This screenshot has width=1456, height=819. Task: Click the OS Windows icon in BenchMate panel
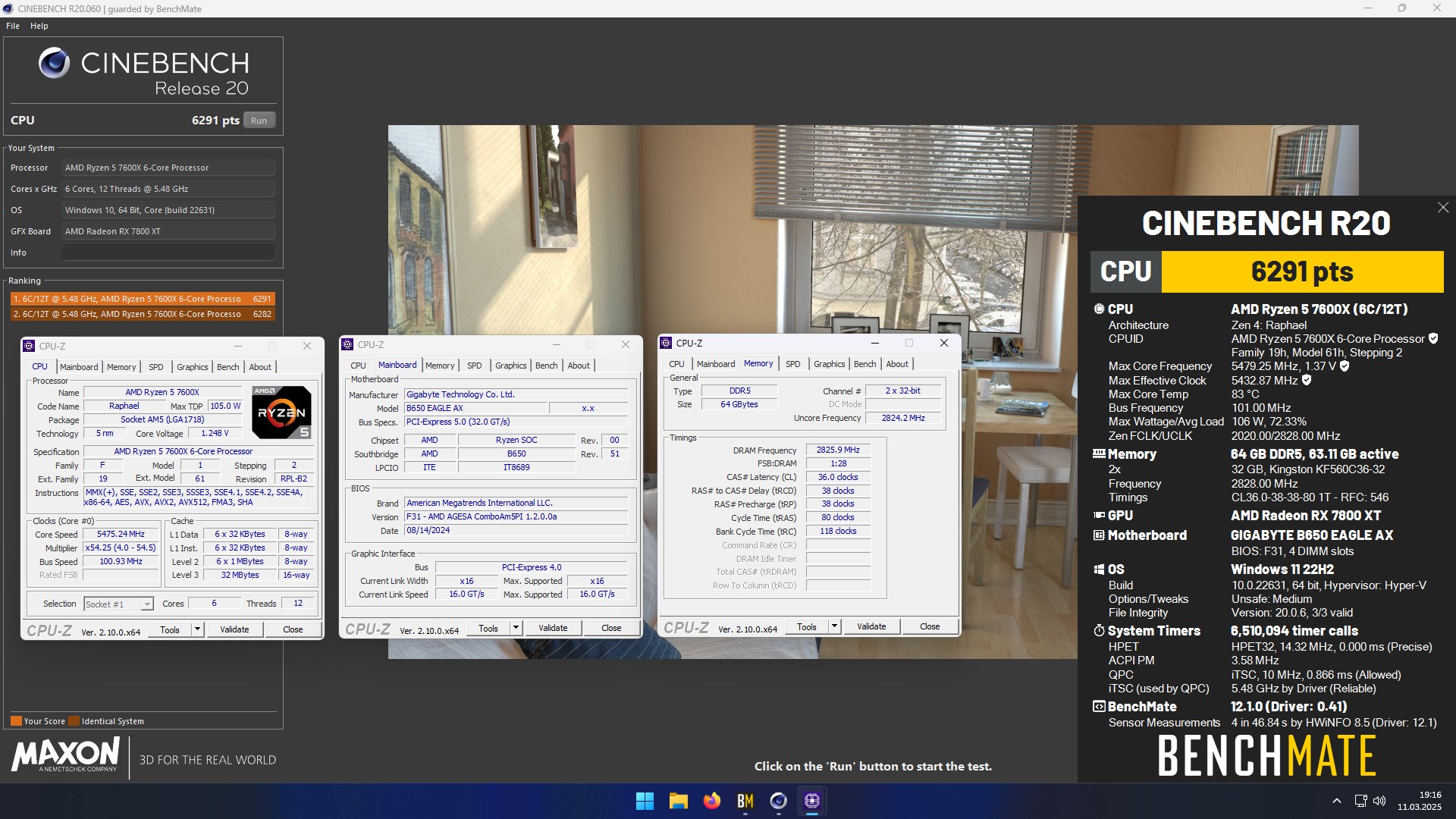1099,569
